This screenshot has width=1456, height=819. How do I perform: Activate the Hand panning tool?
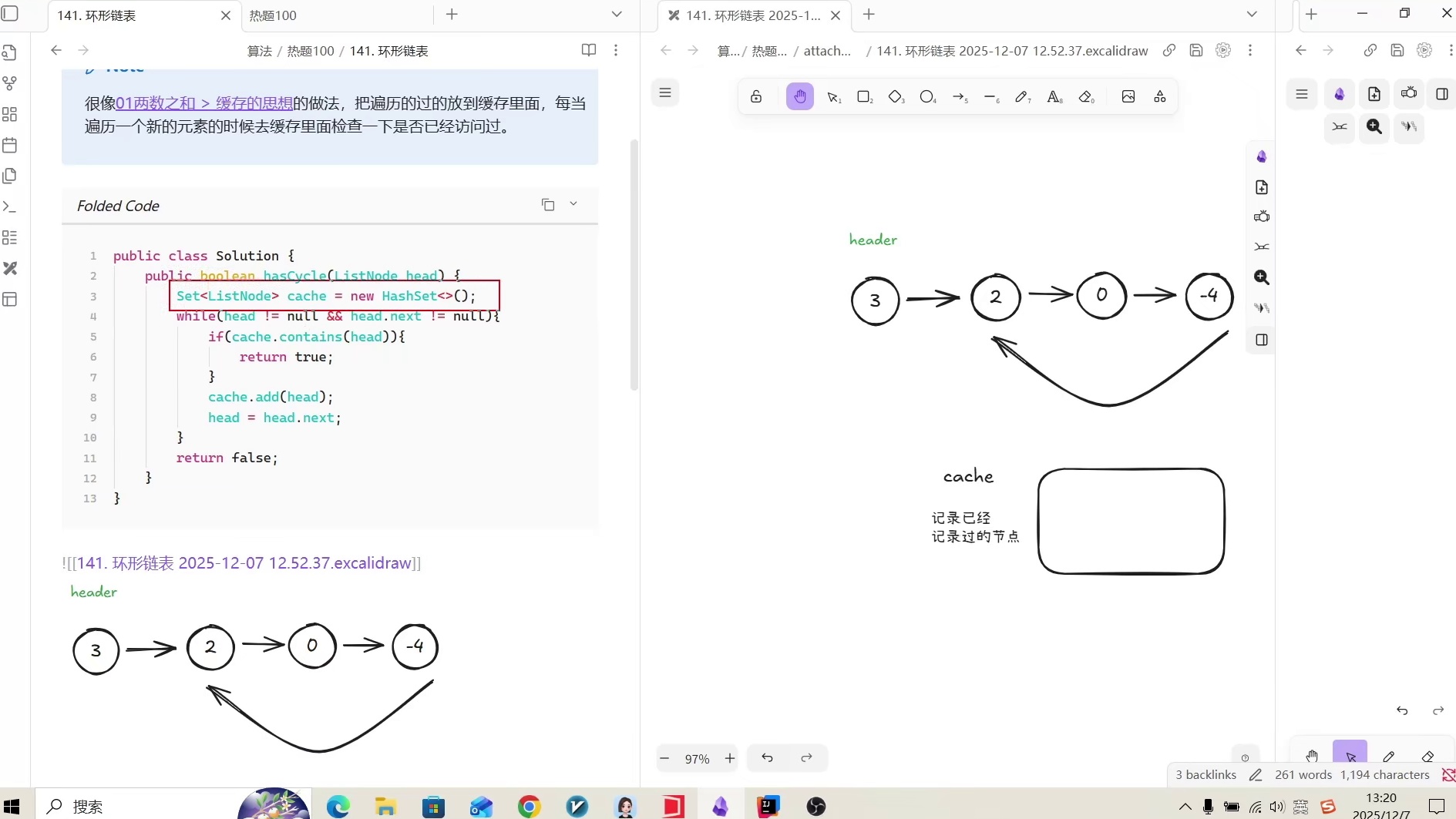799,96
